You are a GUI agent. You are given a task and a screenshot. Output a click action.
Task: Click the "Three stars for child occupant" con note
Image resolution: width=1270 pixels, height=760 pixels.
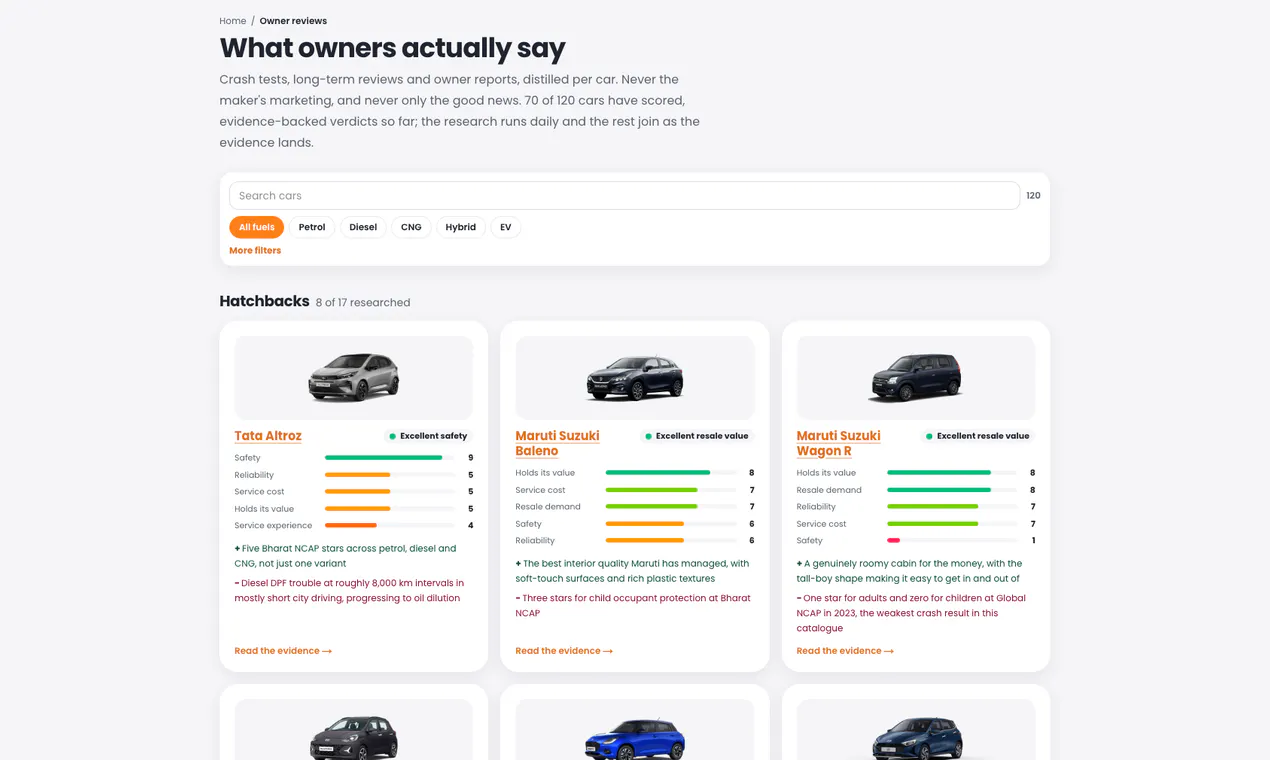[x=632, y=606]
